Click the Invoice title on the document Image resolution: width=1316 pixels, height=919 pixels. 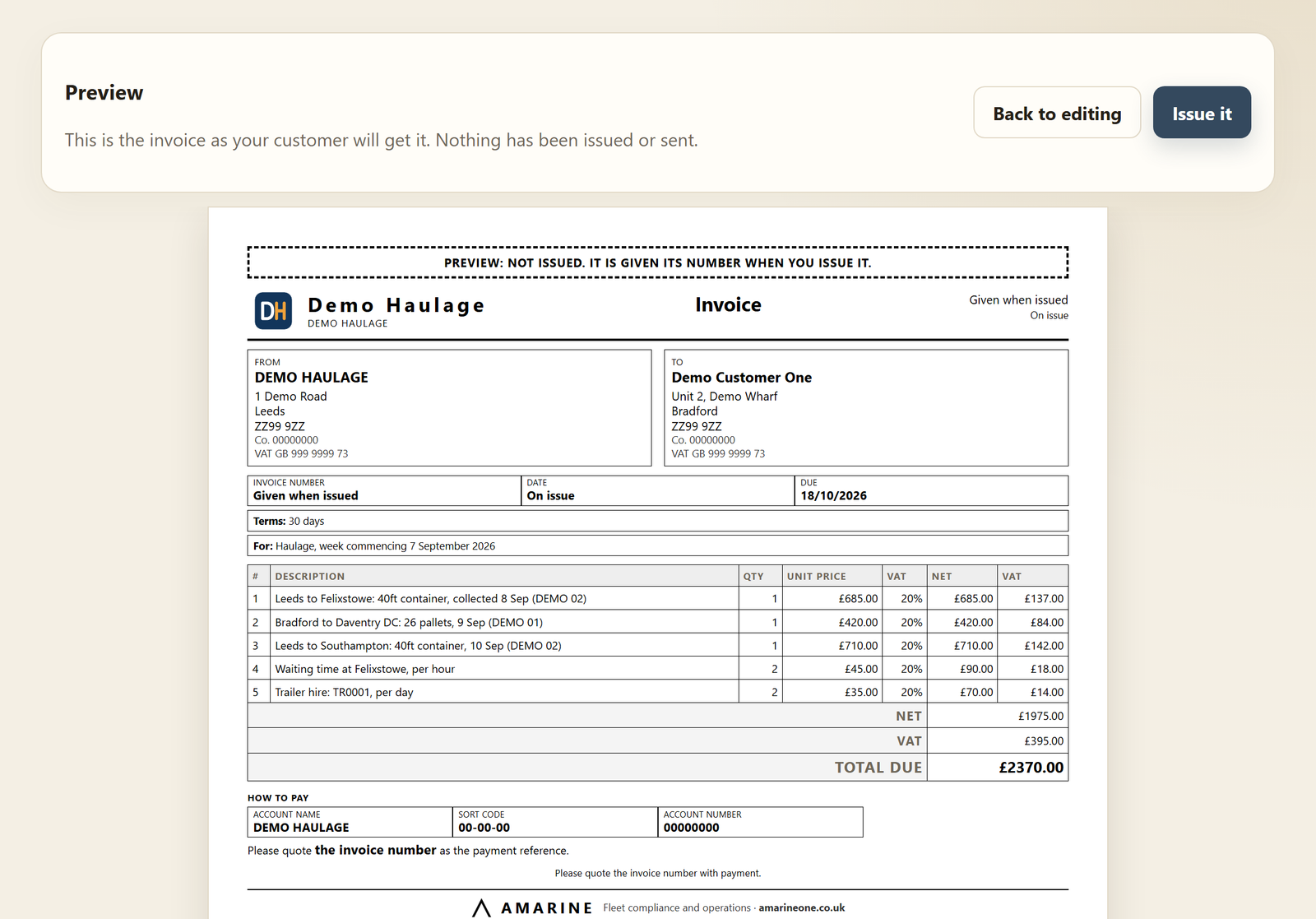(728, 305)
